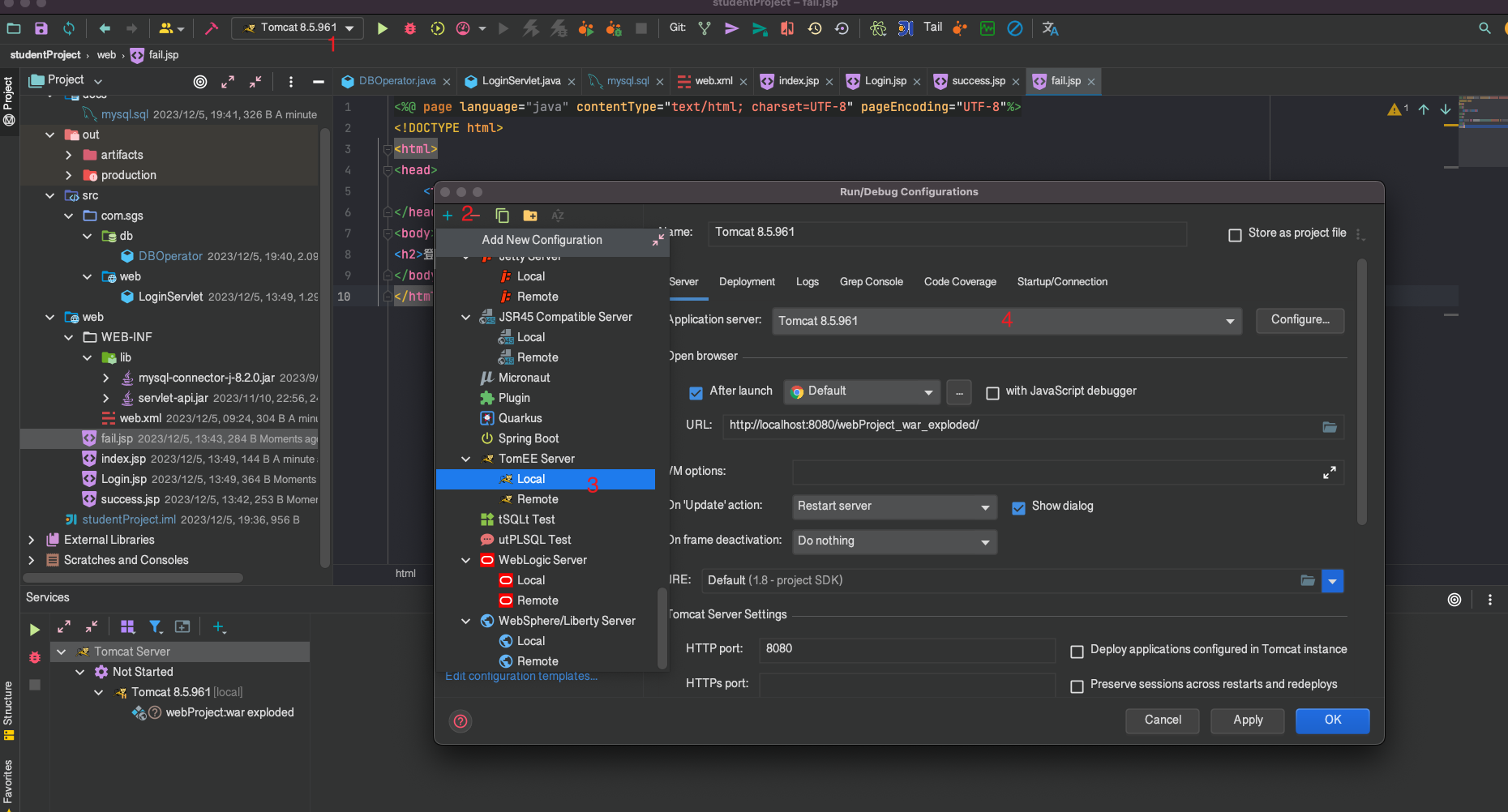
Task: Click collapse all icon in Project panel
Action: tap(255, 81)
